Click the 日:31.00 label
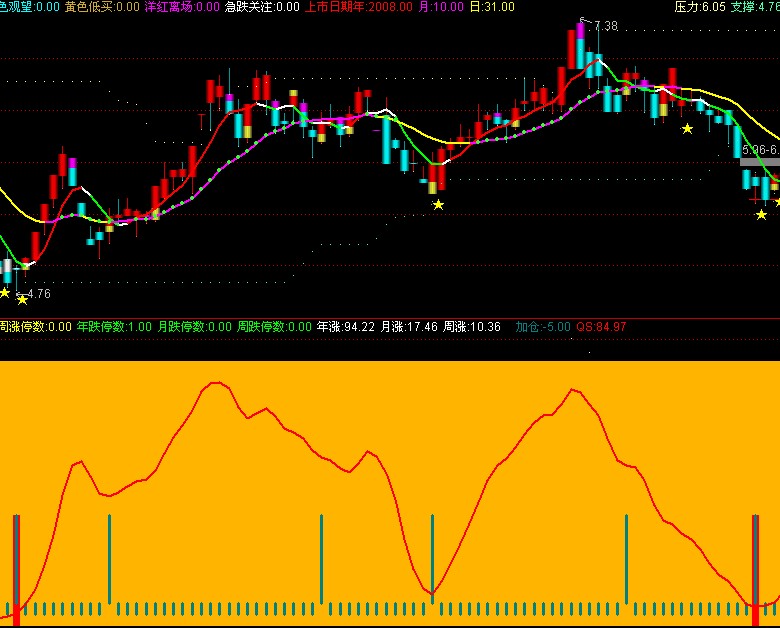This screenshot has width=780, height=628. [492, 7]
